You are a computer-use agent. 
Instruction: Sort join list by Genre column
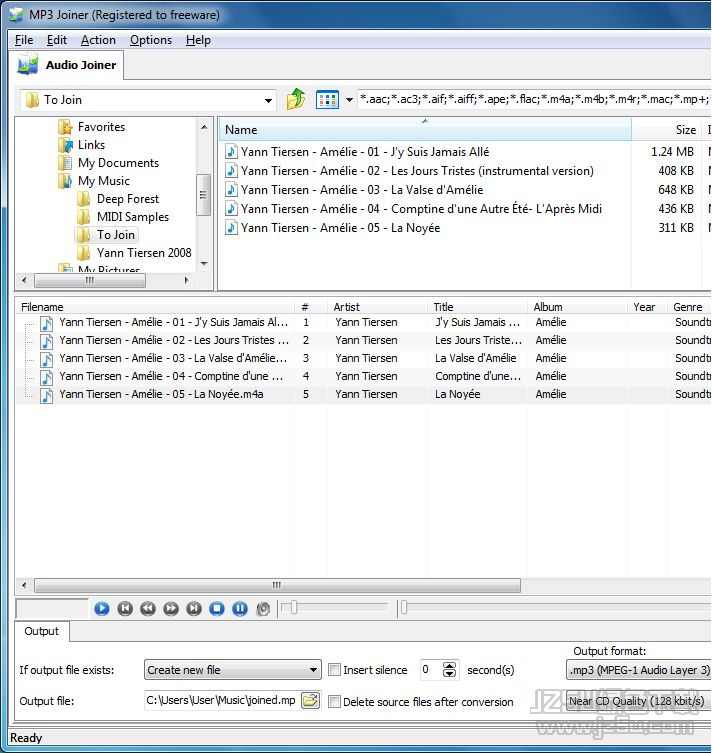coord(689,307)
